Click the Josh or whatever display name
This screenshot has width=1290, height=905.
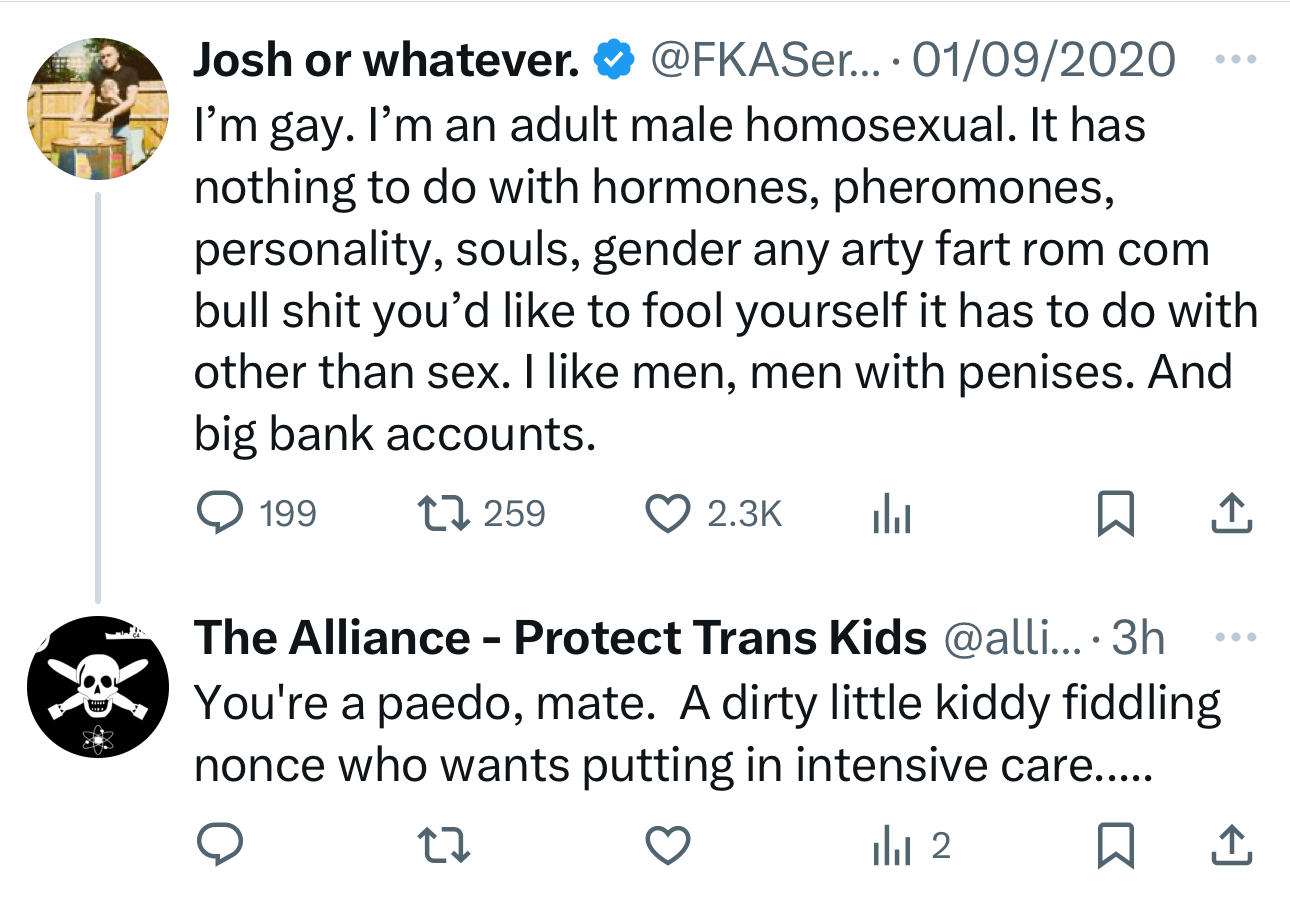point(386,61)
